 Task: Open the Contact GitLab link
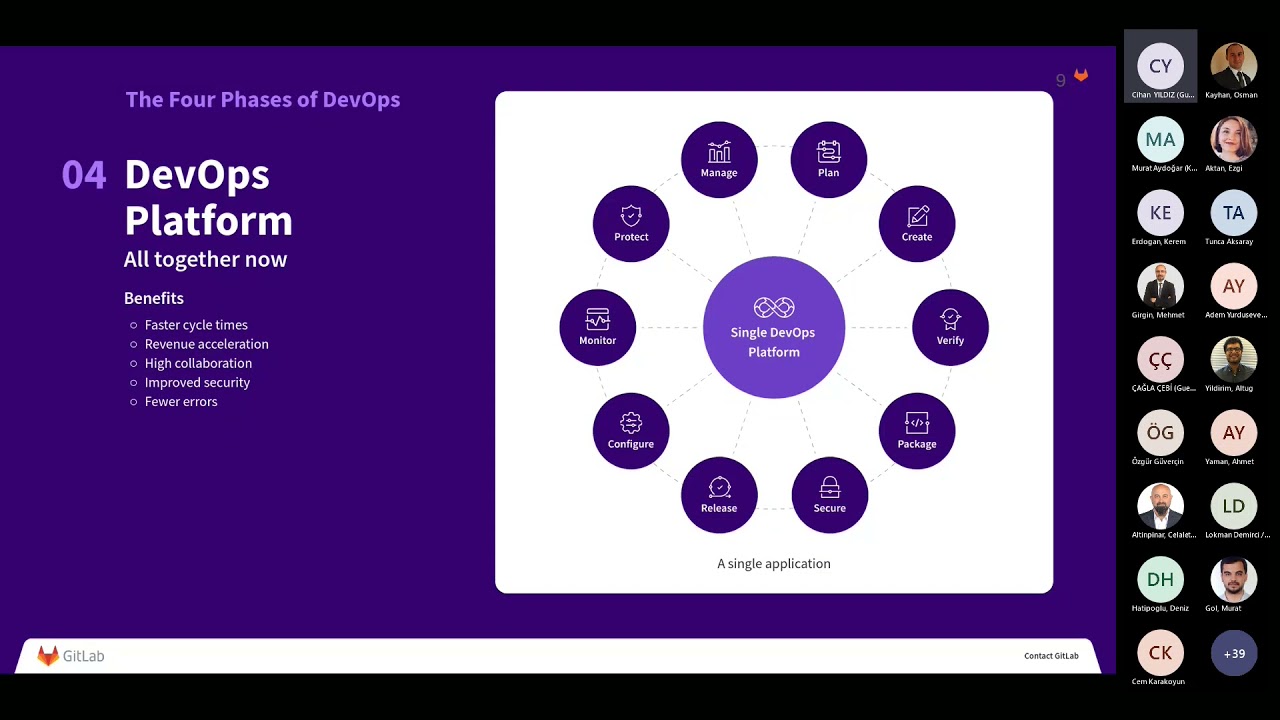coord(1051,656)
